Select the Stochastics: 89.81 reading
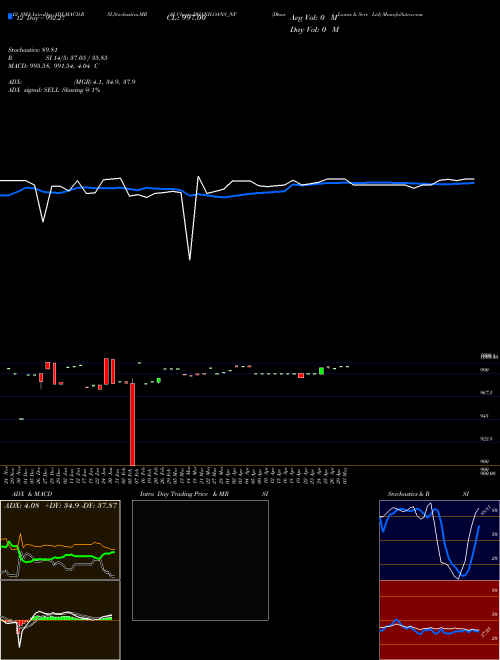This screenshot has height=660, width=500. 32,50
